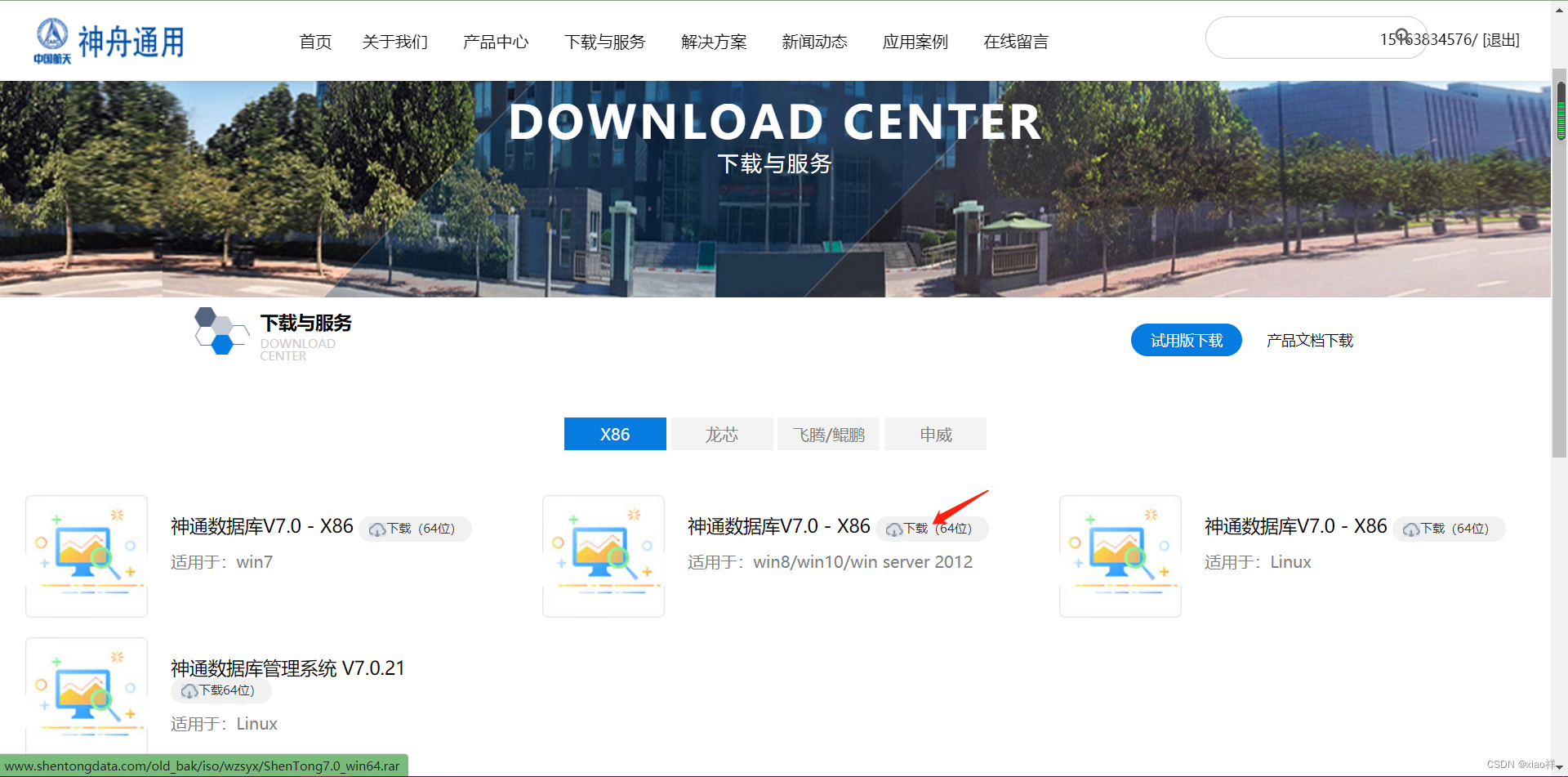Click 下载 (64位) for Linux V7.0 - X86
1568x777 pixels.
[x=1449, y=529]
